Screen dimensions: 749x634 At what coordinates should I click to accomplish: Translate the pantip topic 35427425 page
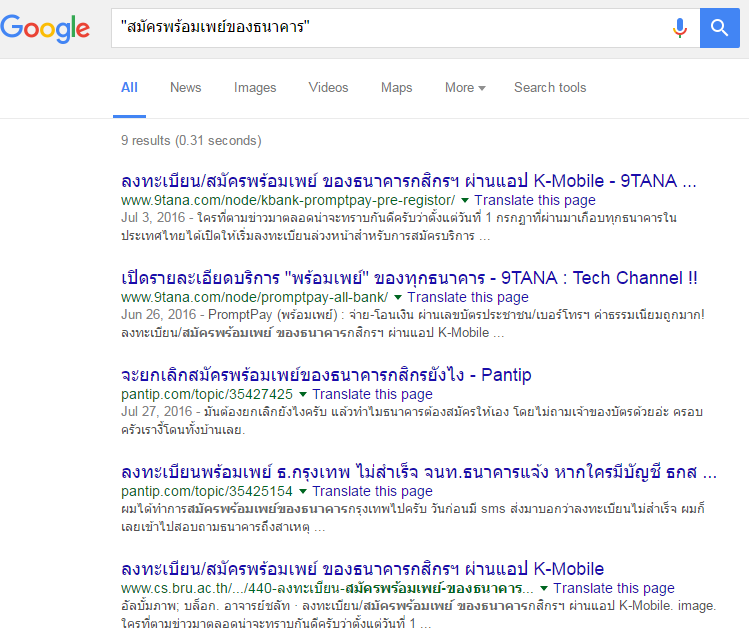tap(372, 394)
